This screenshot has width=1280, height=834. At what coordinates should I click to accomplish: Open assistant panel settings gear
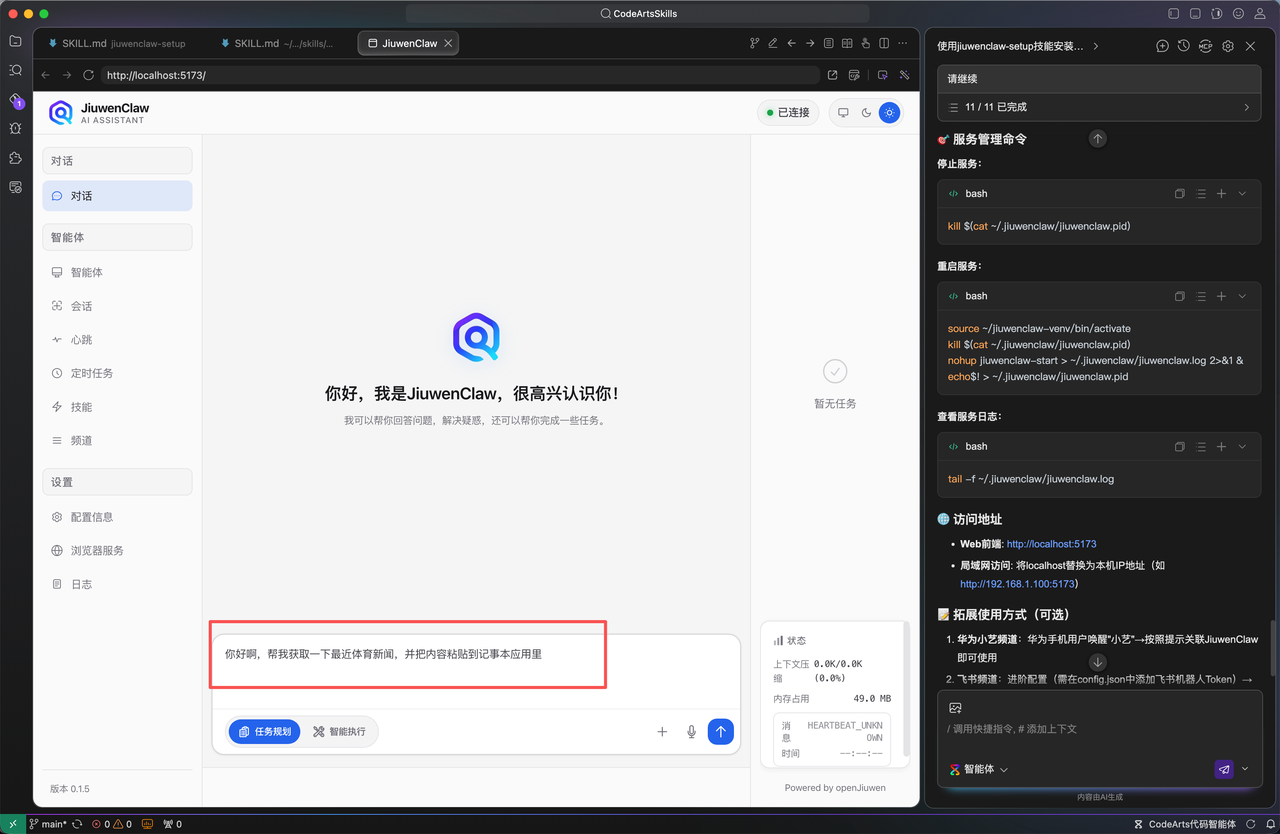(x=1228, y=46)
